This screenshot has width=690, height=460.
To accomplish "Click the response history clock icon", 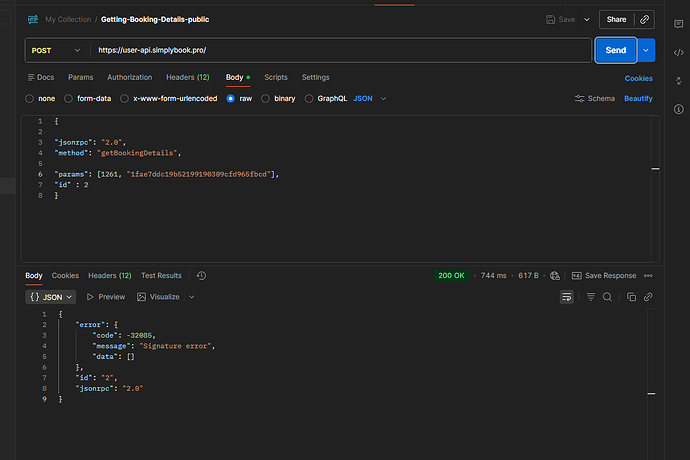I will (x=201, y=275).
